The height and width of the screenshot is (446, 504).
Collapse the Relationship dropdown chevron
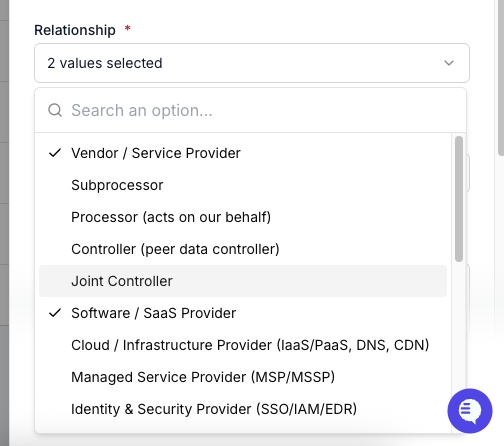coord(449,63)
